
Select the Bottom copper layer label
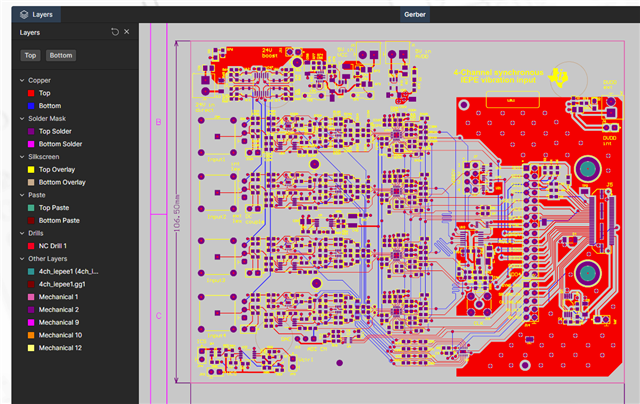[x=50, y=106]
